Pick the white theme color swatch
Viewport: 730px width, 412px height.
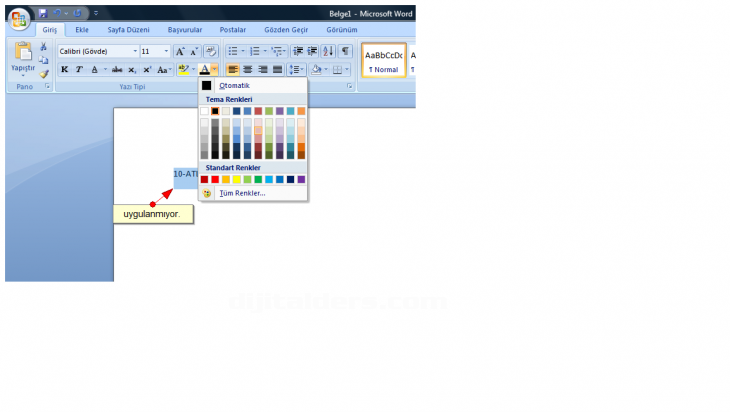[204, 111]
